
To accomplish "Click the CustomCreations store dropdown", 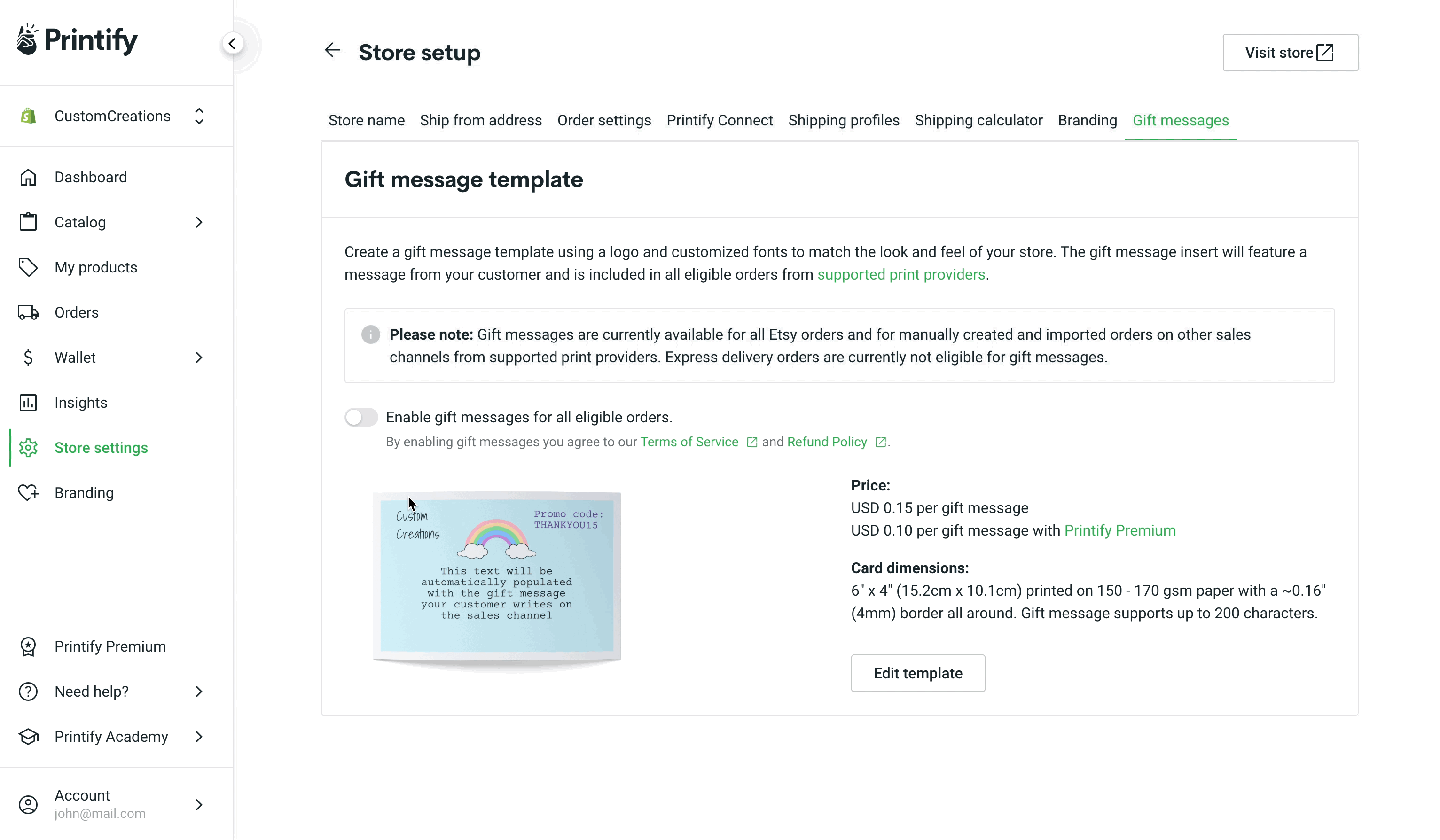I will (x=112, y=116).
